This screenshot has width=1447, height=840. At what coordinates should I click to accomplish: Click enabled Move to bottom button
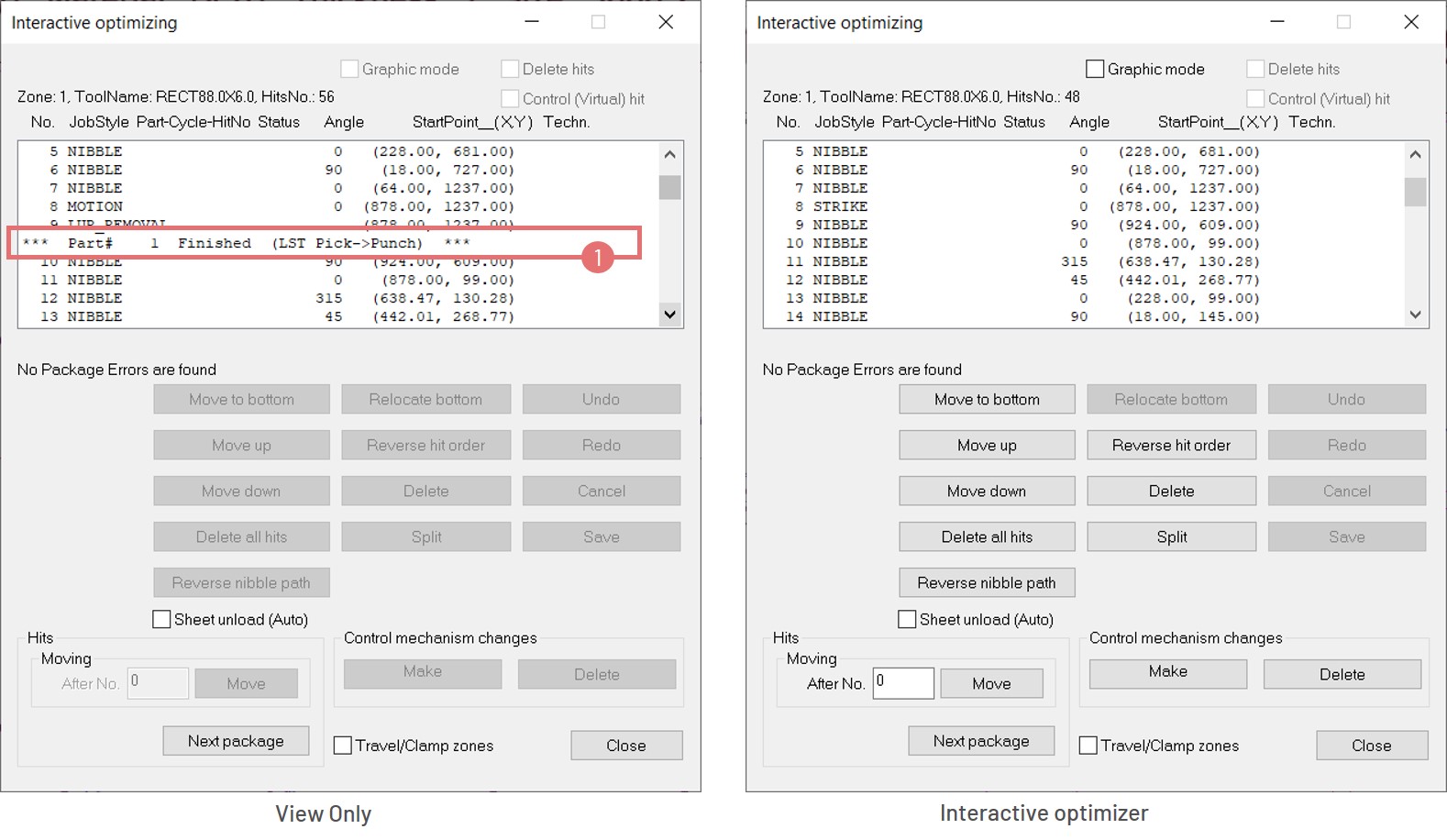[987, 399]
